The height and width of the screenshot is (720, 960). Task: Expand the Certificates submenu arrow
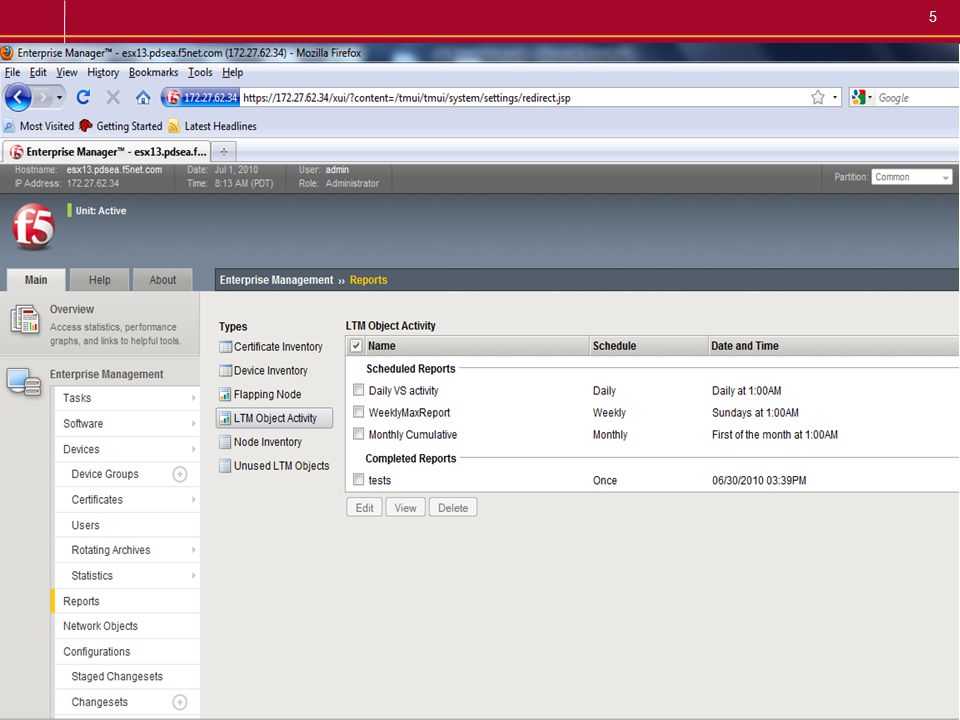(x=193, y=500)
